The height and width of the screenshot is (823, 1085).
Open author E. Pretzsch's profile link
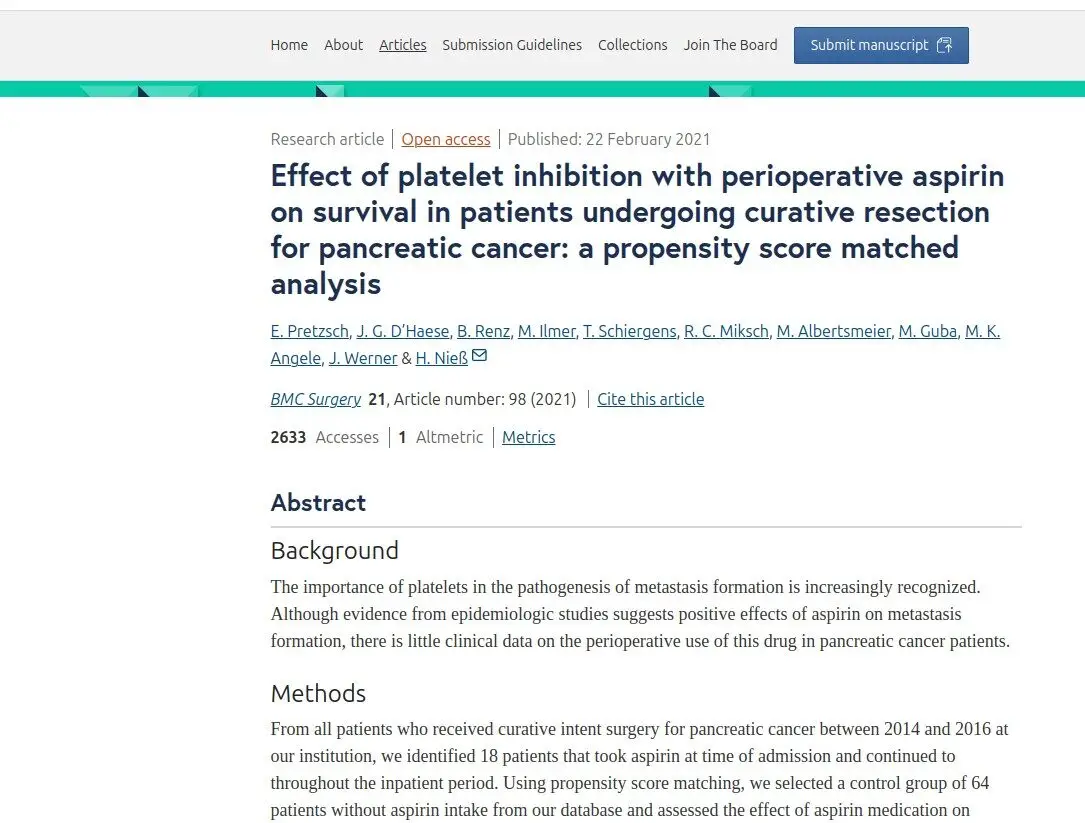309,332
